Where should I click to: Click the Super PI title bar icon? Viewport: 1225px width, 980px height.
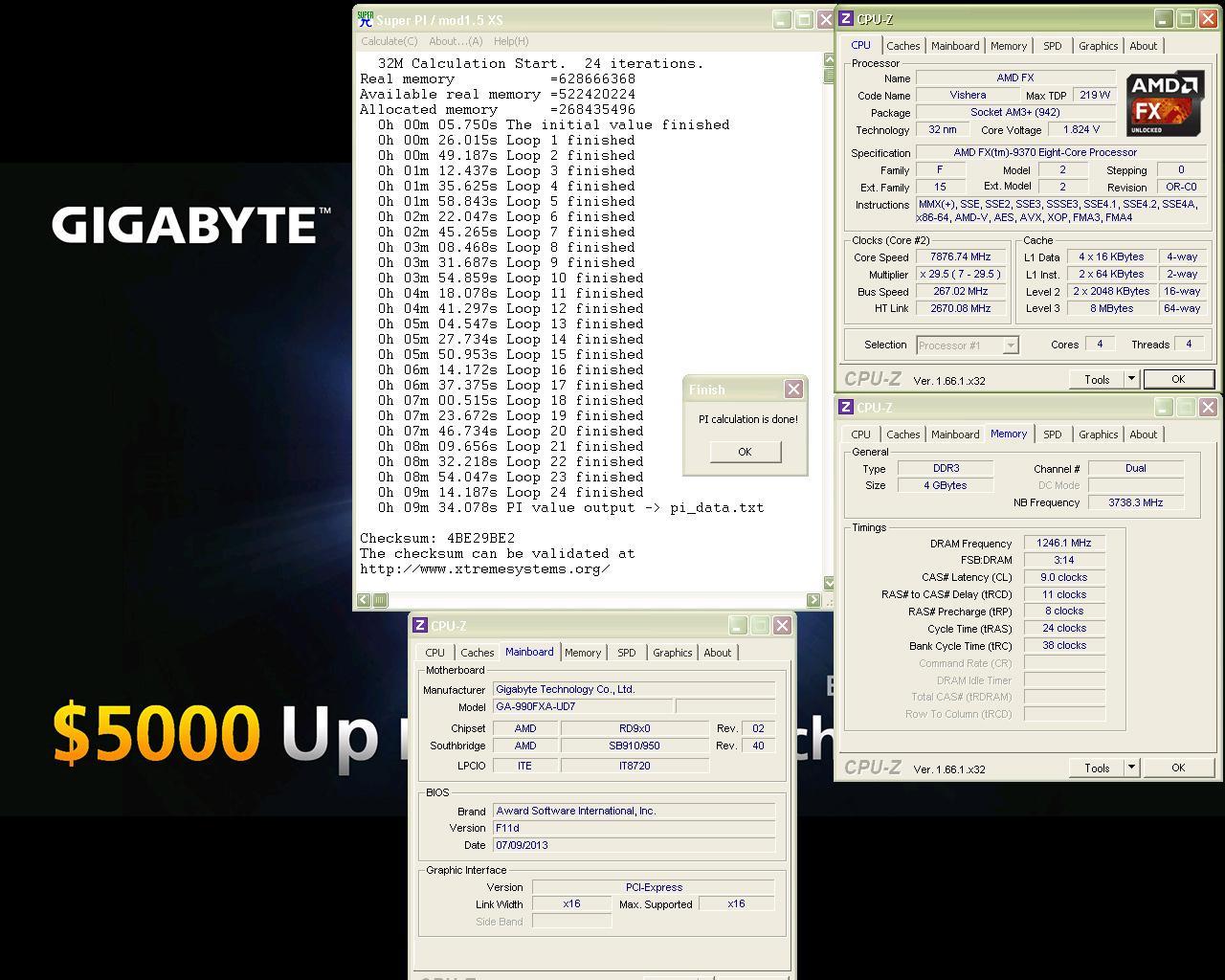[365, 19]
